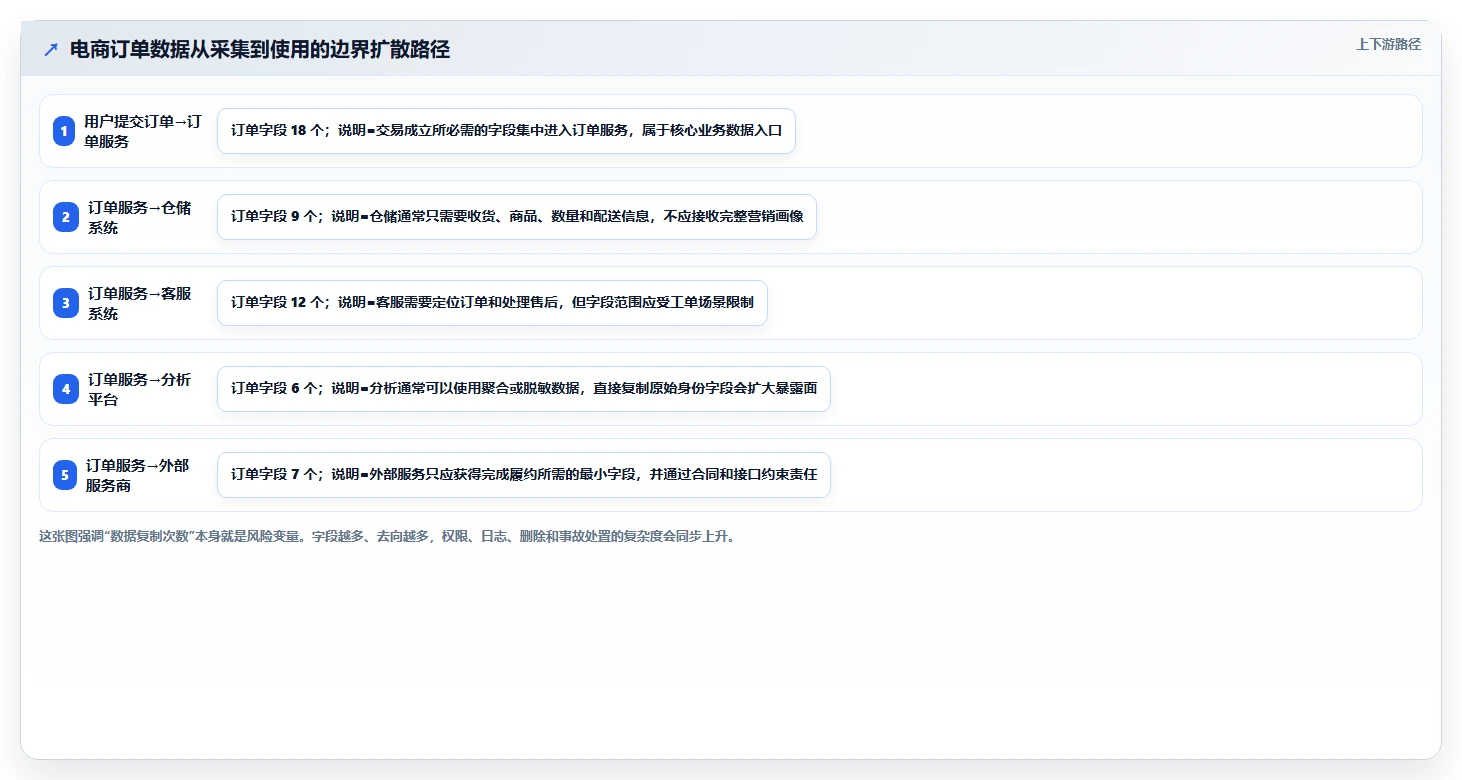This screenshot has height=780, width=1462.
Task: Open the 订单字段 18 个 description box
Action: pyautogui.click(x=506, y=131)
